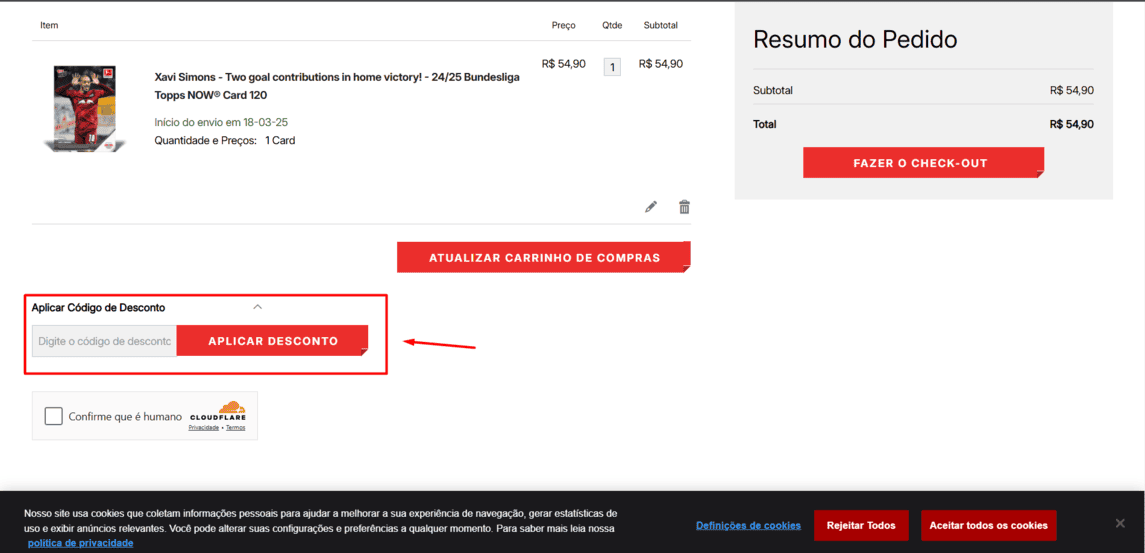Accept cookies via 'Aceitar todos os cookies'
The height and width of the screenshot is (553, 1145).
click(x=988, y=525)
